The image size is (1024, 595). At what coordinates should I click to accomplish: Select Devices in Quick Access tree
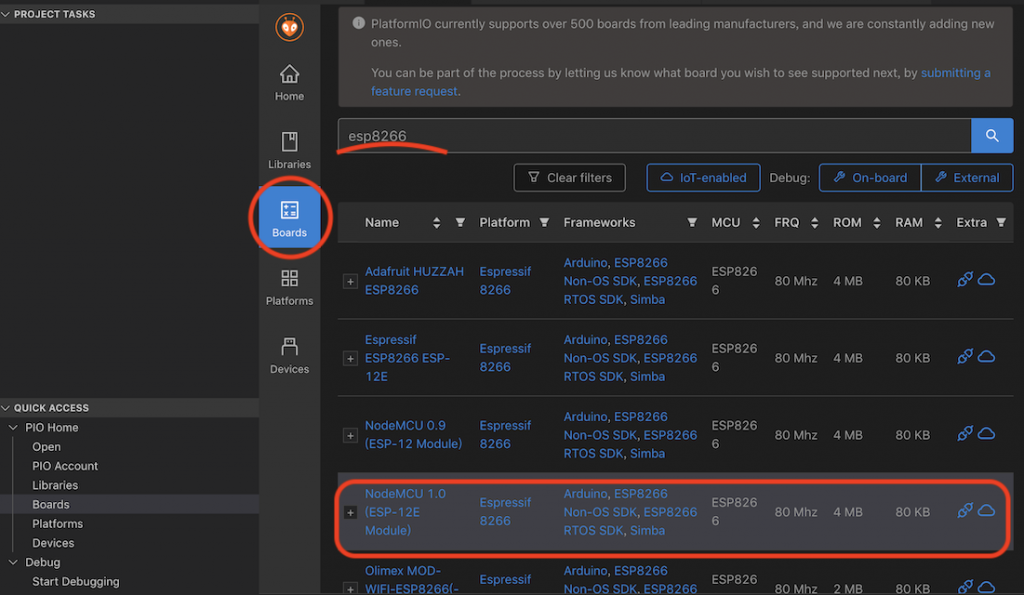[53, 543]
